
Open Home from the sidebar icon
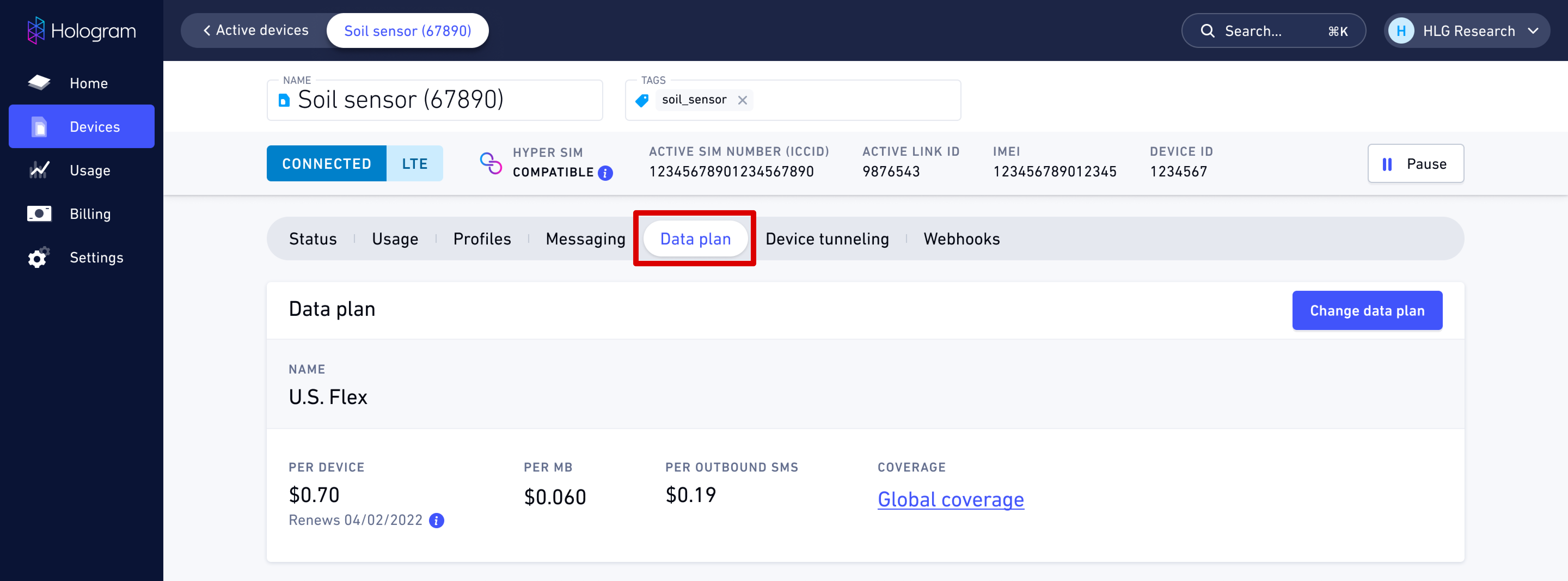point(39,83)
